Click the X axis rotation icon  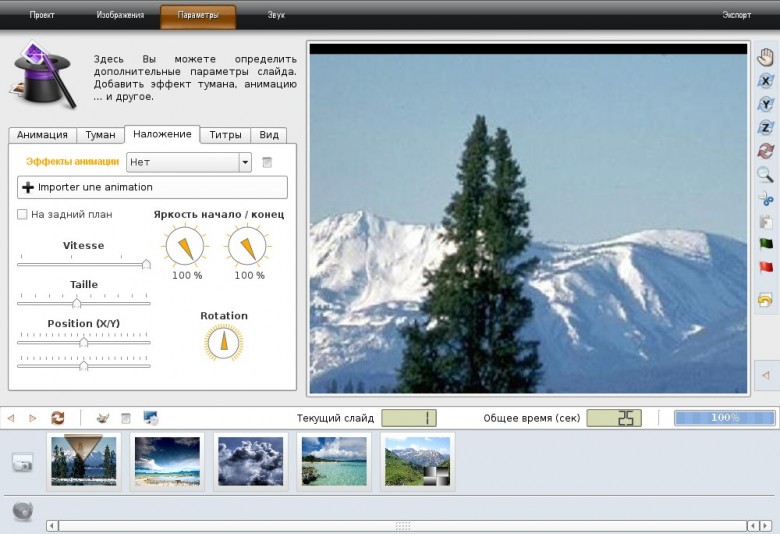coord(766,81)
